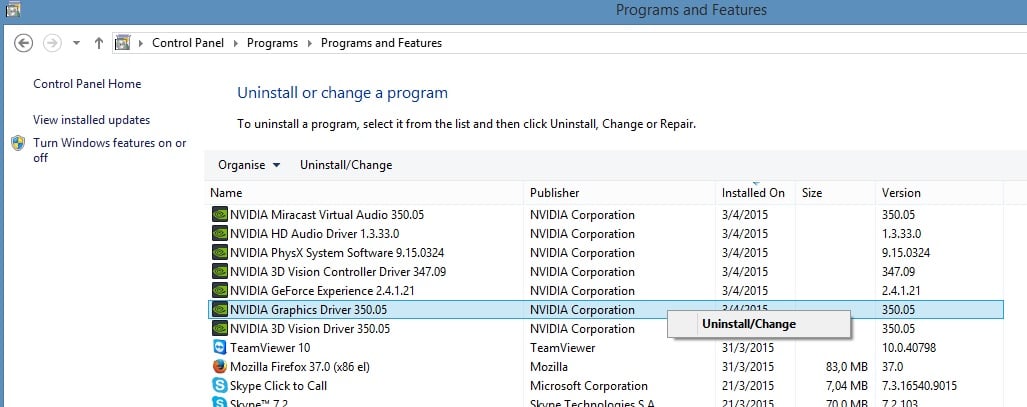Click NVIDIA GeForce Experience icon
The height and width of the screenshot is (407, 1027).
pyautogui.click(x=220, y=290)
